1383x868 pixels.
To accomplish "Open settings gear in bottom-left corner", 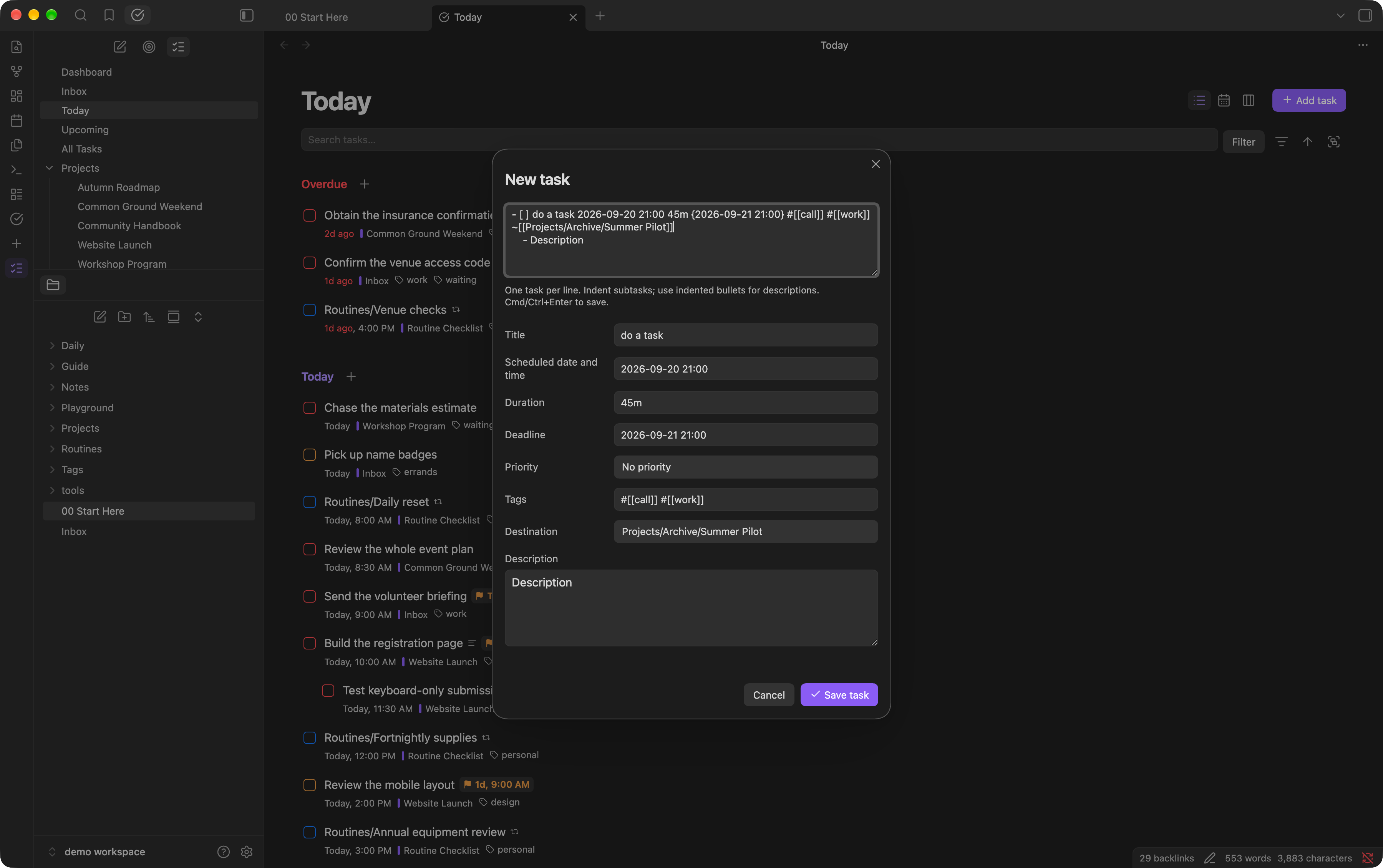I will coord(247,852).
